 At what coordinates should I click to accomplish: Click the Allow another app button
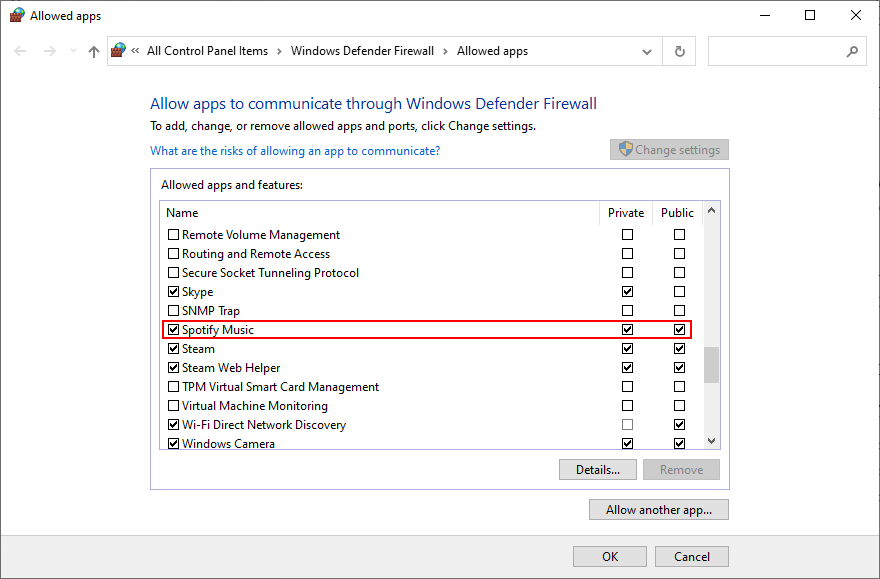(x=658, y=510)
